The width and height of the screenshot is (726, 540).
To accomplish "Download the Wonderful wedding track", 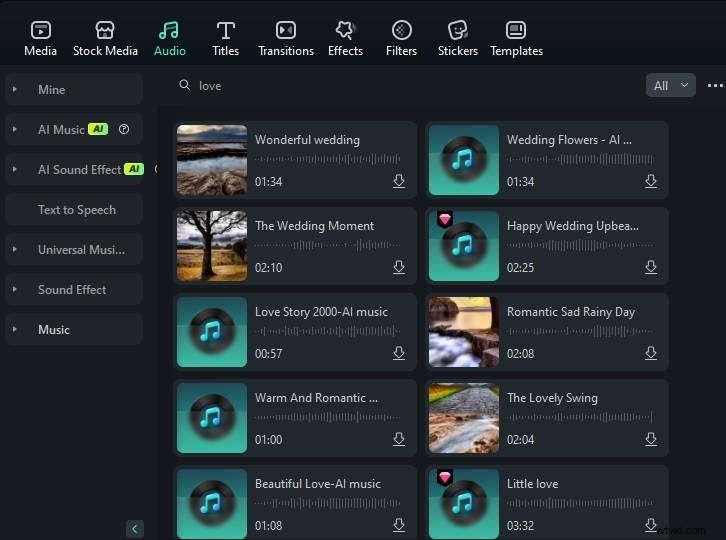I will pos(399,181).
